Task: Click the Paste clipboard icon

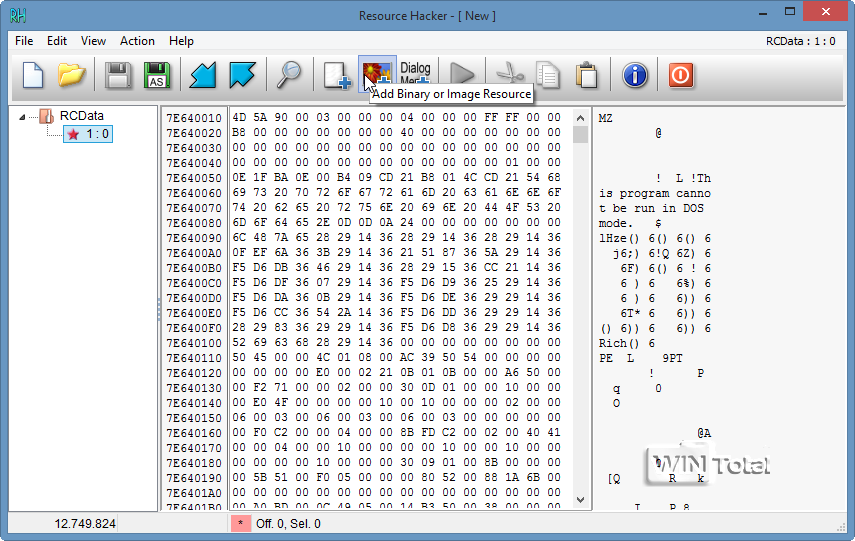Action: pos(587,75)
